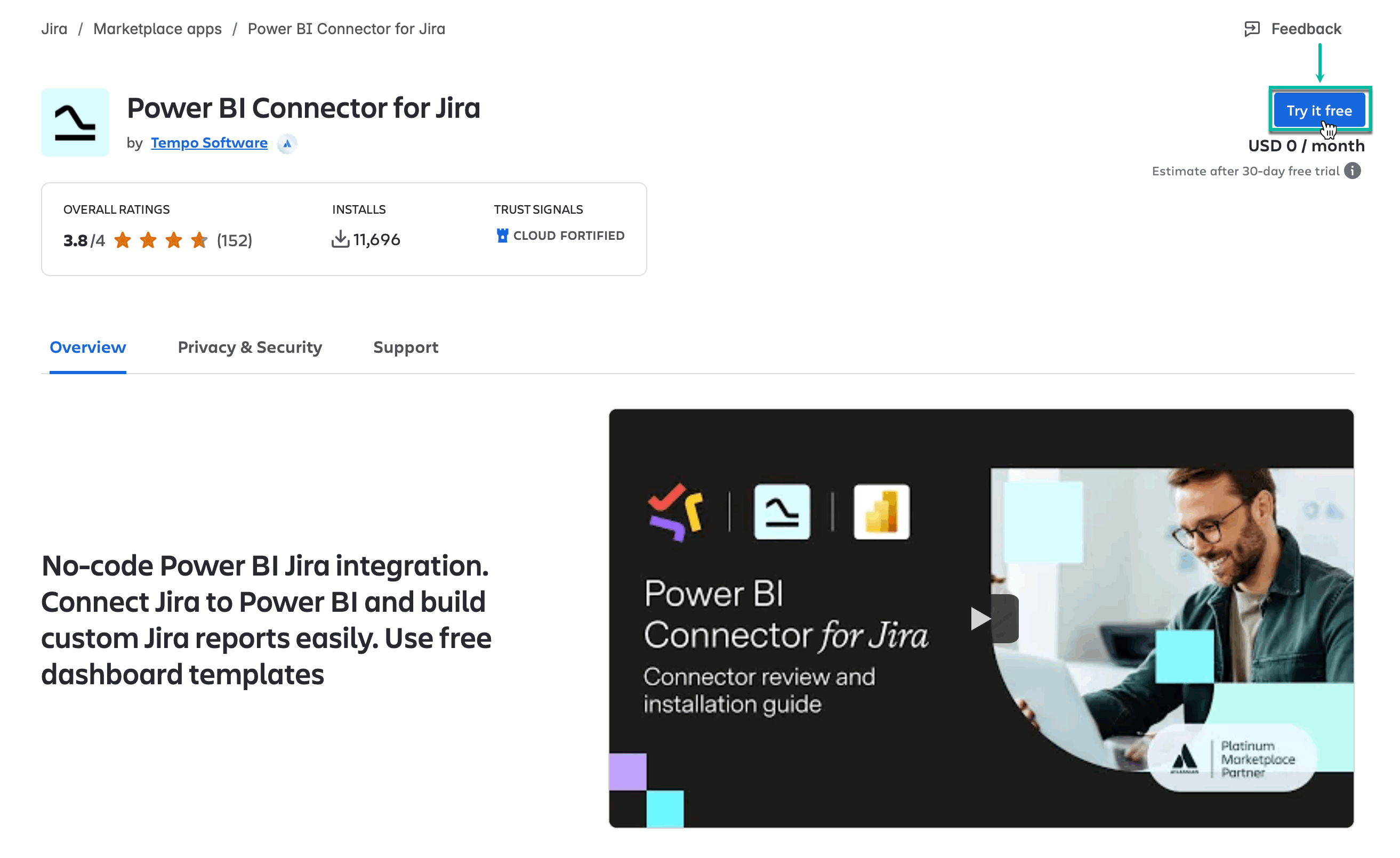Viewport: 1400px width, 858px height.
Task: Click the Cloud Fortified shield icon
Action: 502,236
